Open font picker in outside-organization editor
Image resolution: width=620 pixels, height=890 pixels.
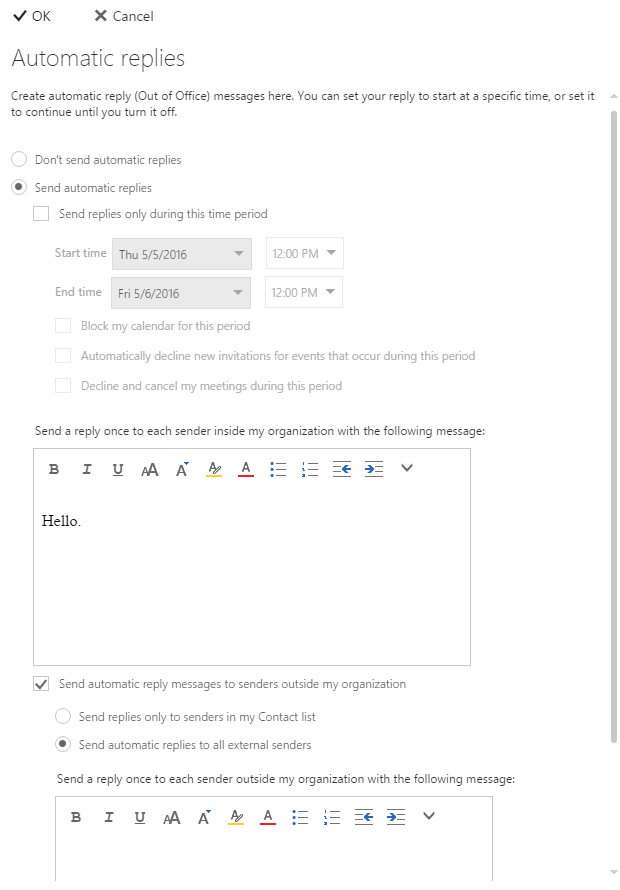pyautogui.click(x=171, y=817)
